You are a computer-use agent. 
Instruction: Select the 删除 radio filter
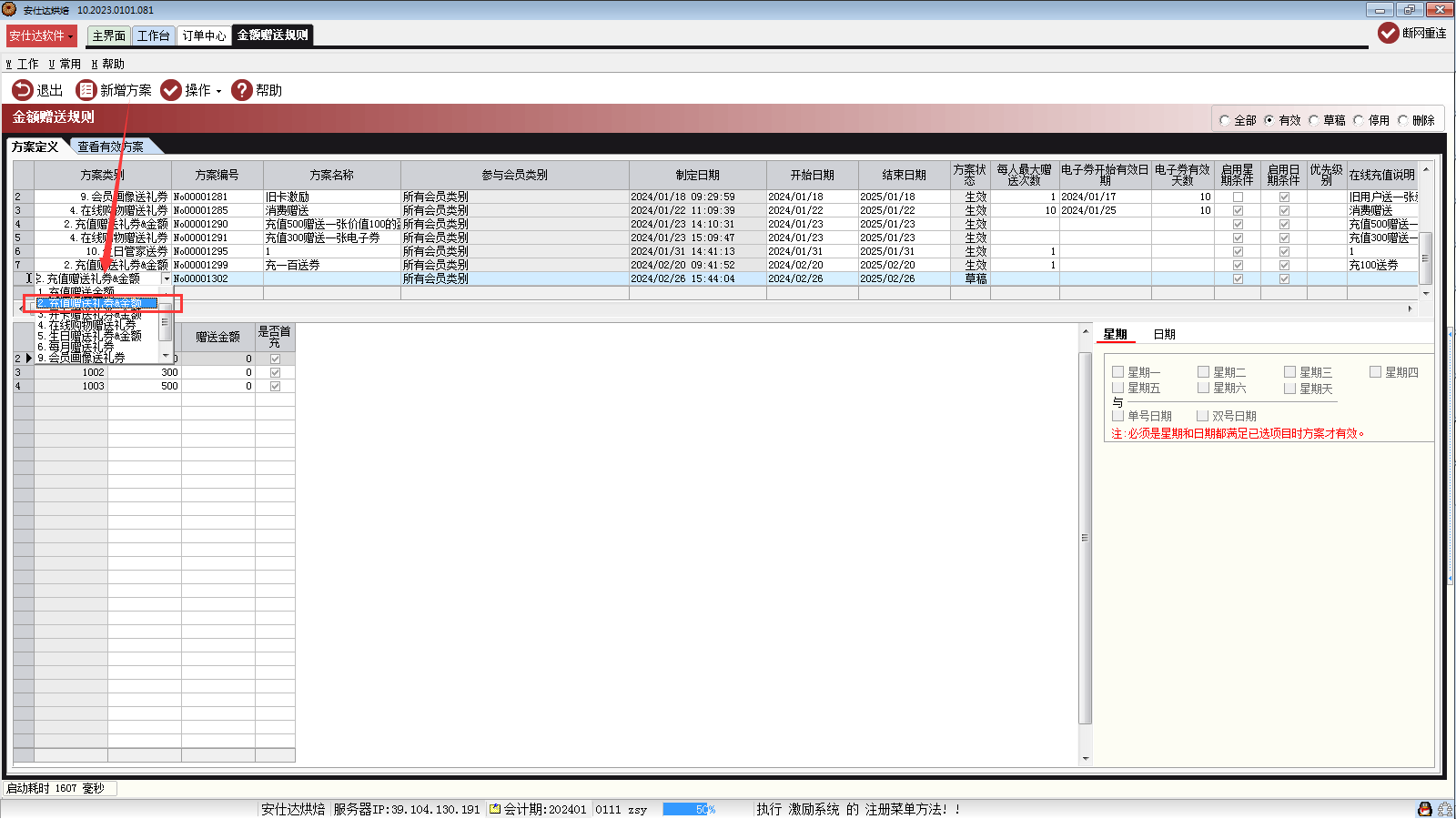pos(1403,120)
